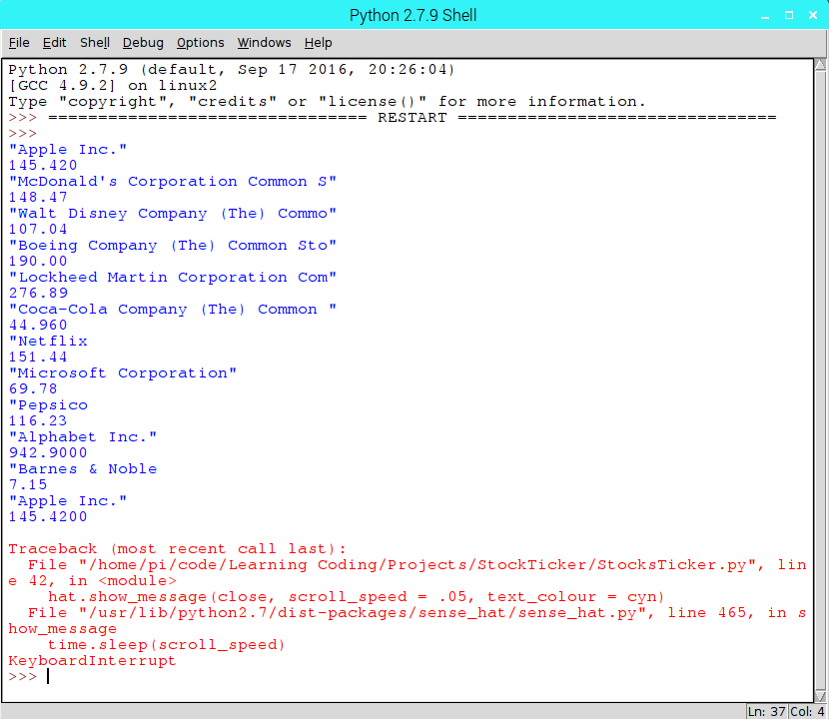
Task: Click the "Microsoft Corporation" line
Action: point(123,373)
